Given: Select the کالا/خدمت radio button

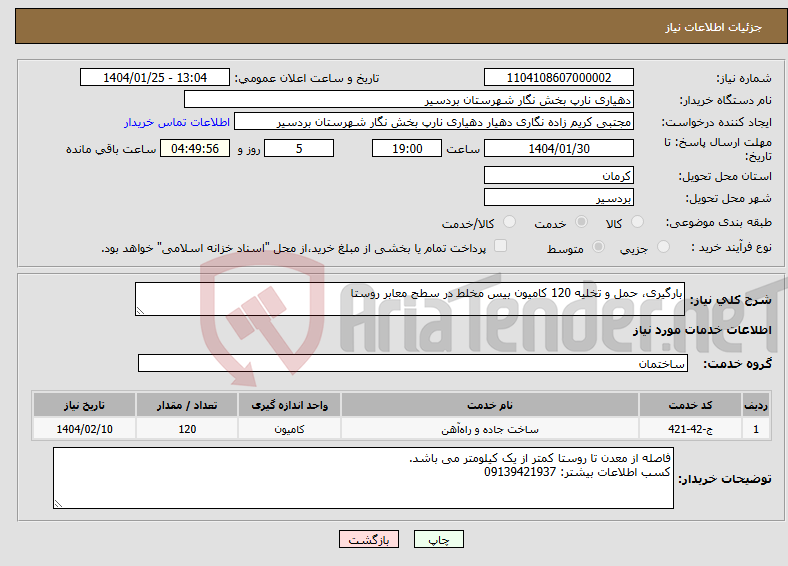Looking at the screenshot, I should [x=510, y=222].
